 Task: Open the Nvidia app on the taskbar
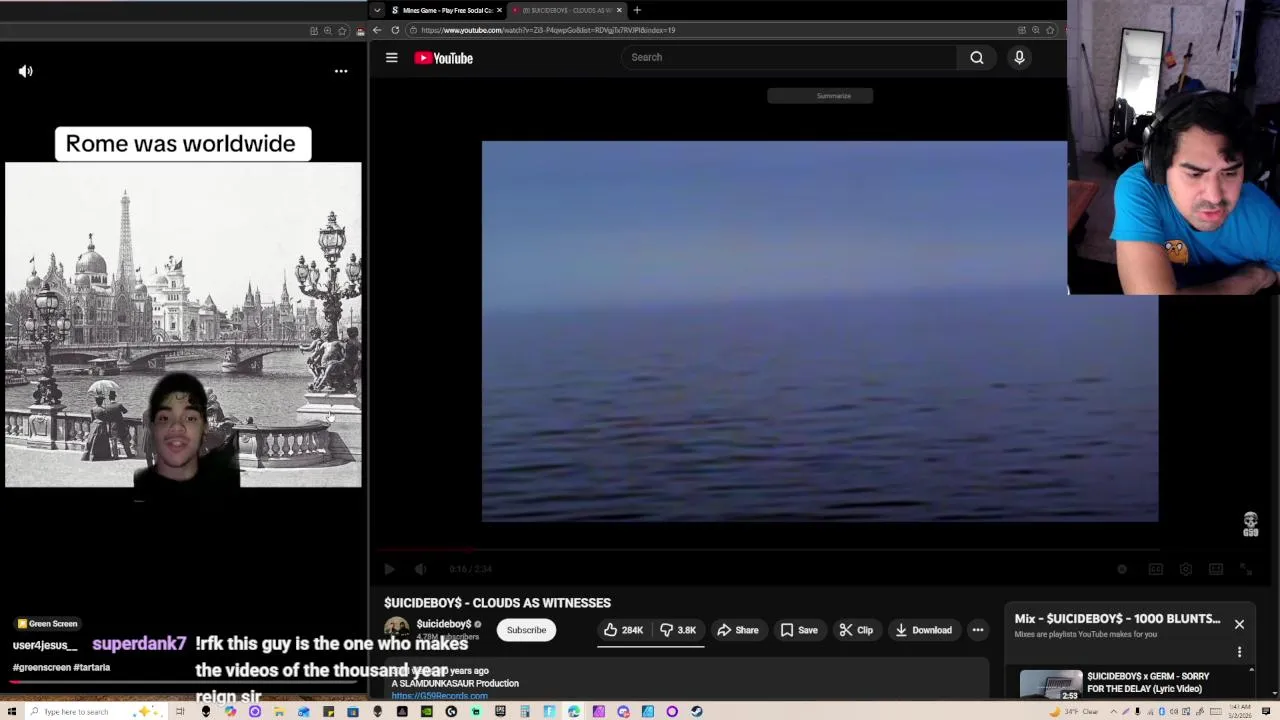pos(427,711)
